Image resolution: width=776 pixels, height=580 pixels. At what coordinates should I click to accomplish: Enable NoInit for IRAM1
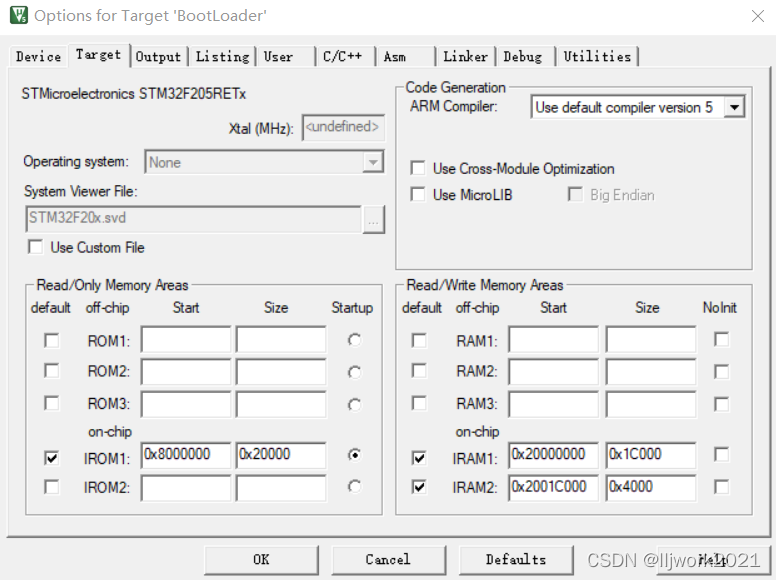pyautogui.click(x=722, y=454)
